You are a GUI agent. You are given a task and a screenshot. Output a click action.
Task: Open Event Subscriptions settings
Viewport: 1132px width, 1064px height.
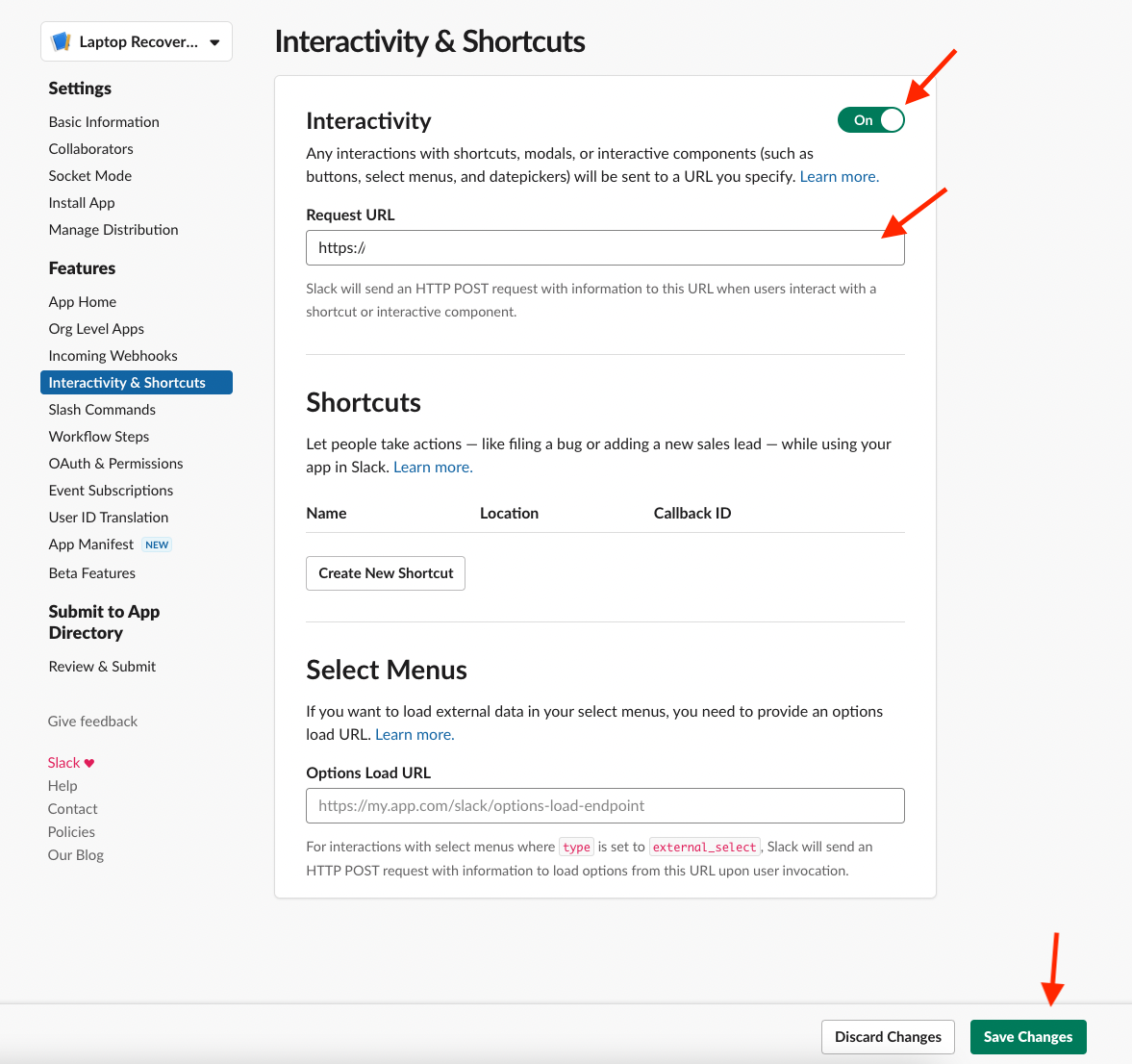coord(111,490)
